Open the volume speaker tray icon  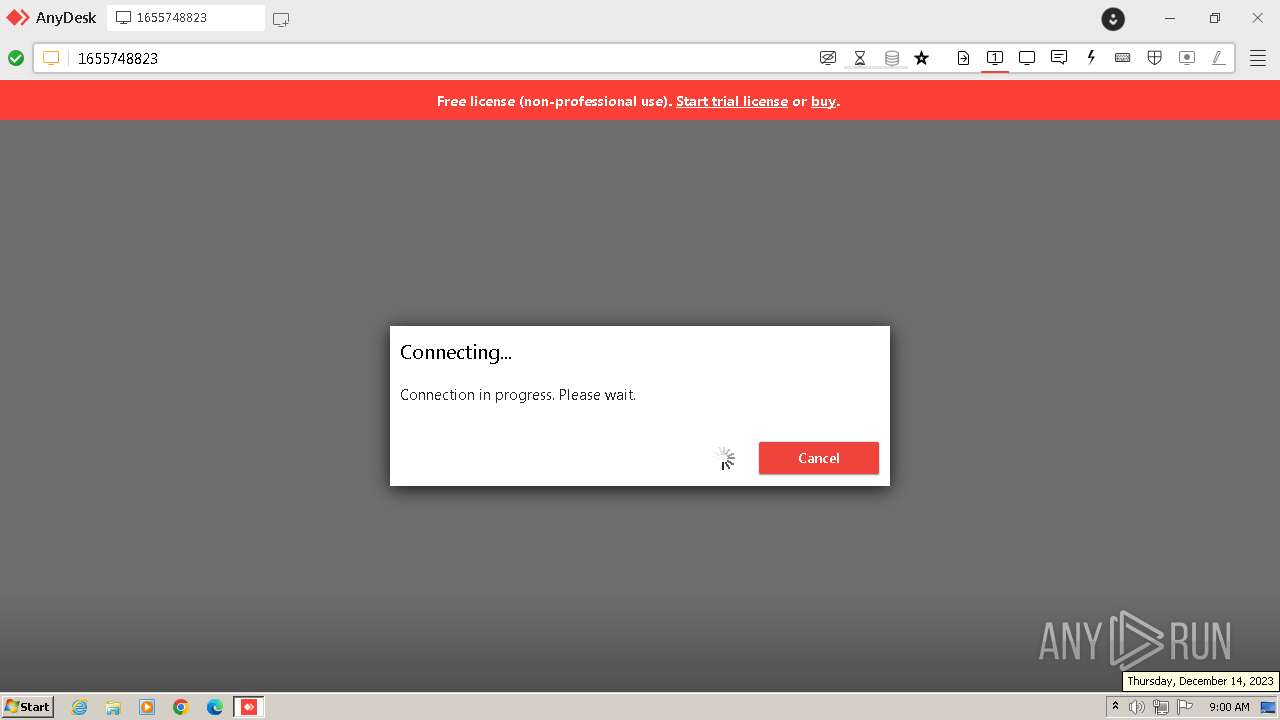click(1137, 707)
